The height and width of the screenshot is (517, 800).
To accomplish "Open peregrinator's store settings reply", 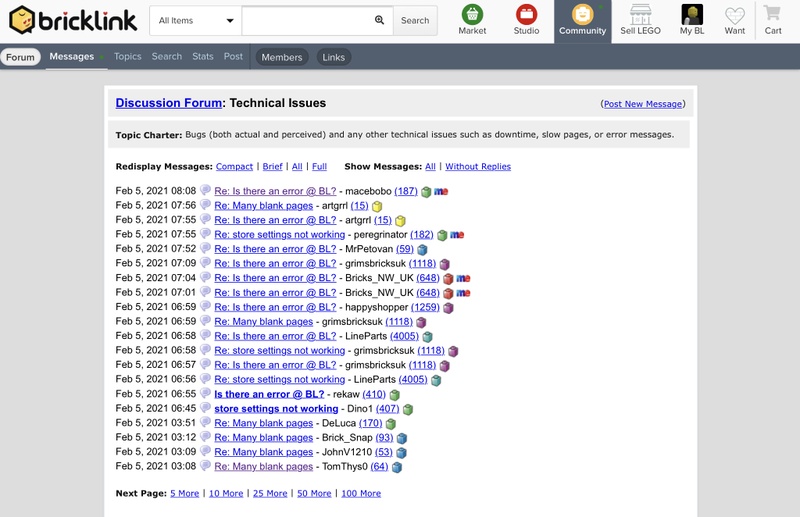I will [x=280, y=235].
